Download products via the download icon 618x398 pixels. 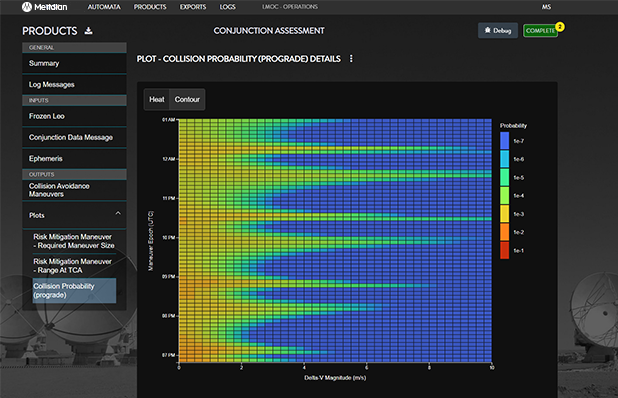pyautogui.click(x=89, y=31)
